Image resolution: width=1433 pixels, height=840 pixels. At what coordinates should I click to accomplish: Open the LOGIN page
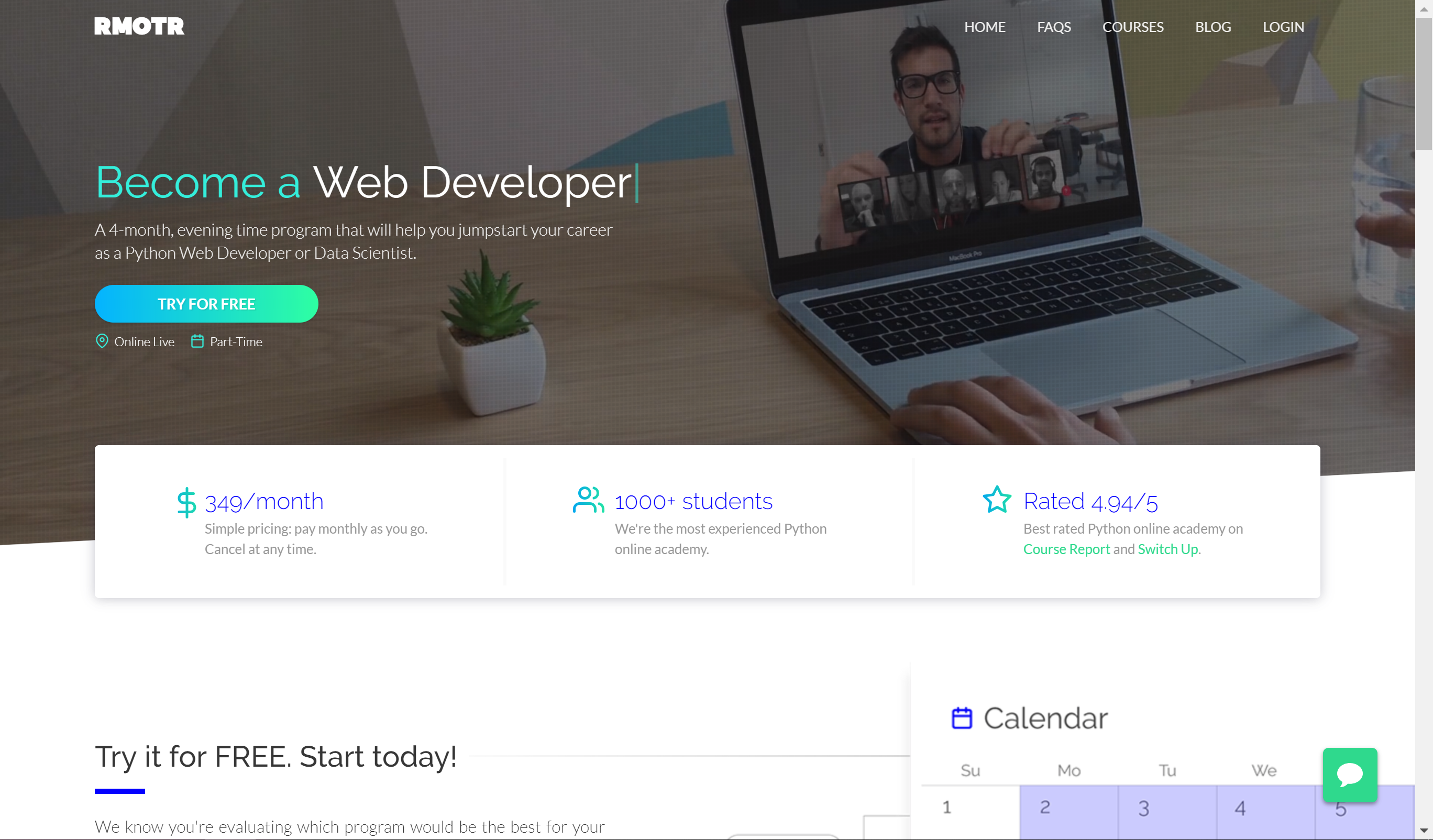pyautogui.click(x=1283, y=27)
